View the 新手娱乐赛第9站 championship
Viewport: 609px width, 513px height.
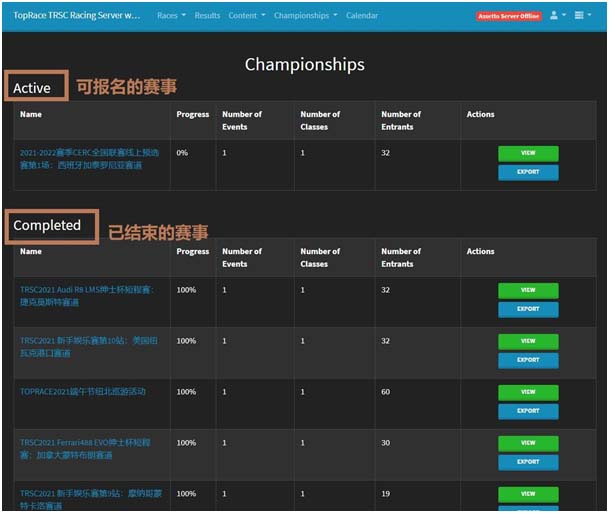(x=528, y=494)
